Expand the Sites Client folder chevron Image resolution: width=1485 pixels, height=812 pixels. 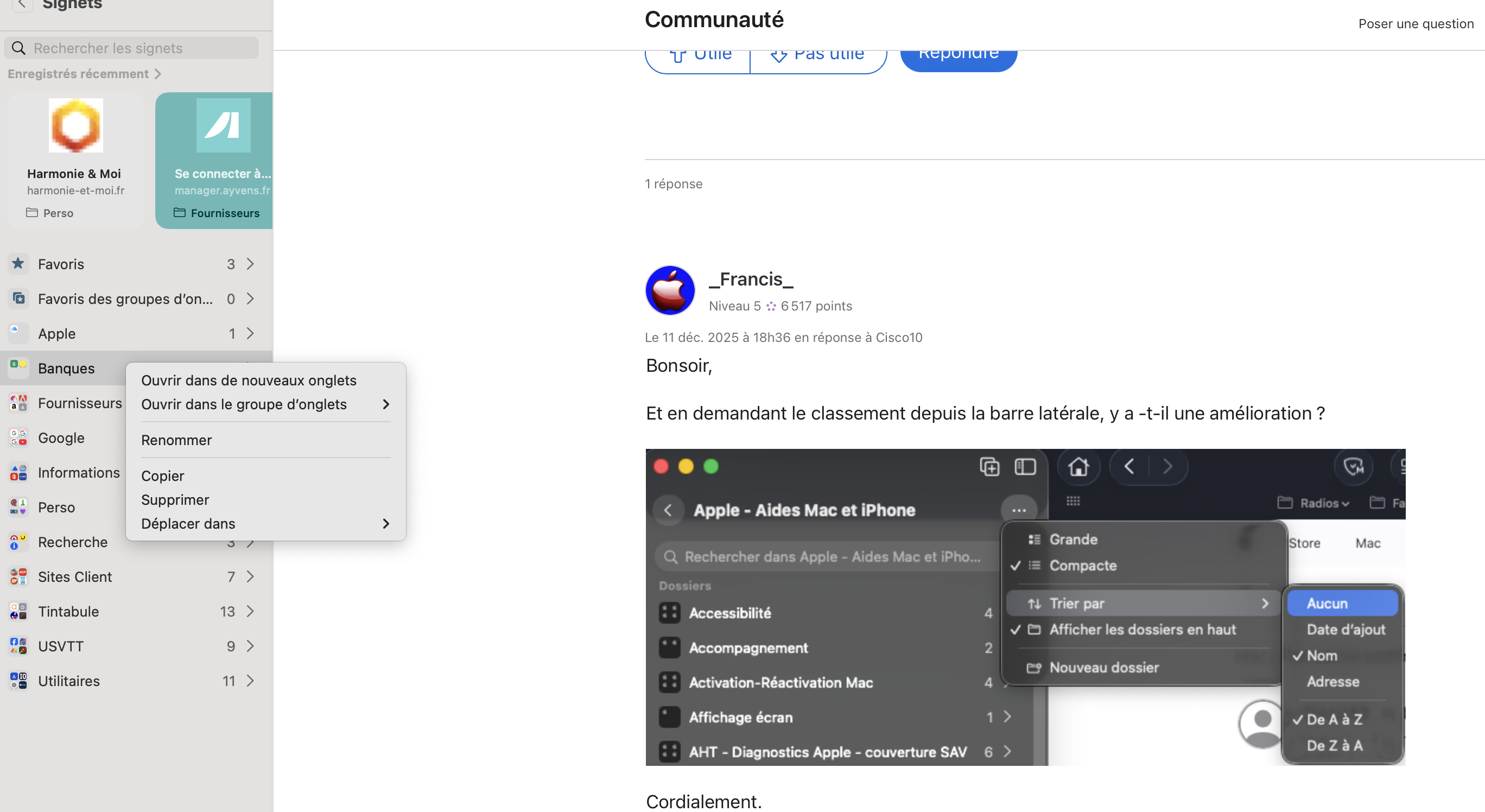coord(250,576)
